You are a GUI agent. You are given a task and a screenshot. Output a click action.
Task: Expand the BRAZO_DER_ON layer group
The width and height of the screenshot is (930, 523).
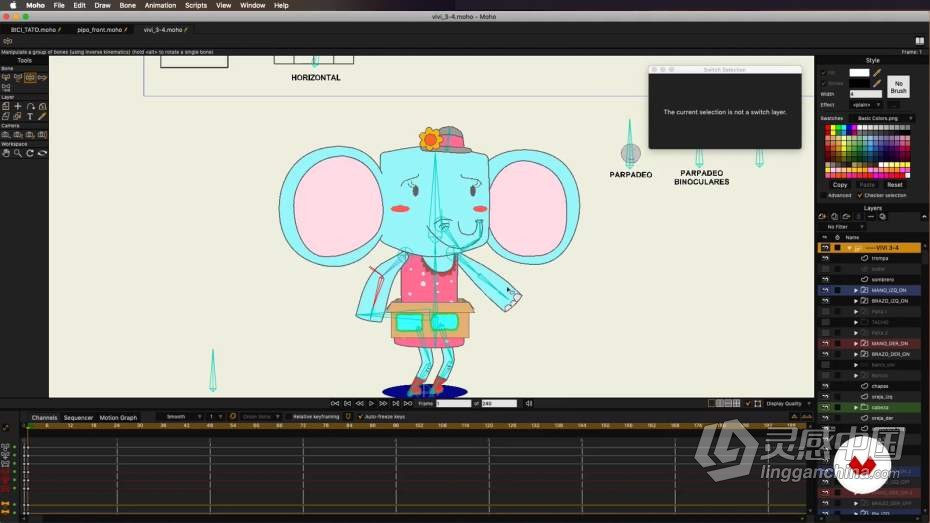[856, 354]
